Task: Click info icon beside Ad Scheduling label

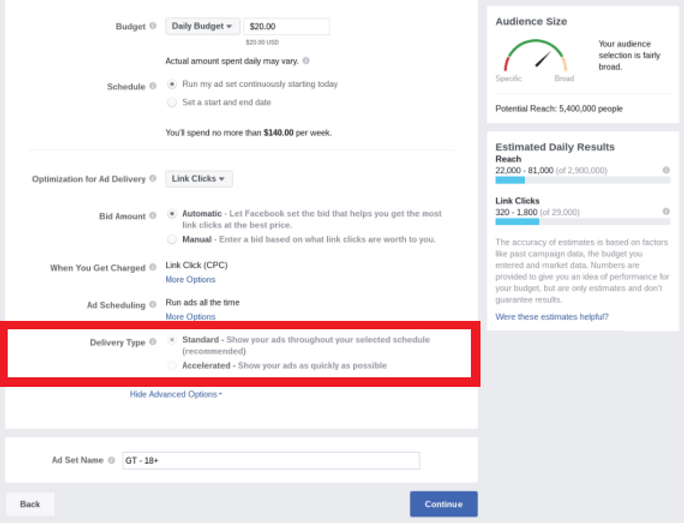Action: pos(153,304)
